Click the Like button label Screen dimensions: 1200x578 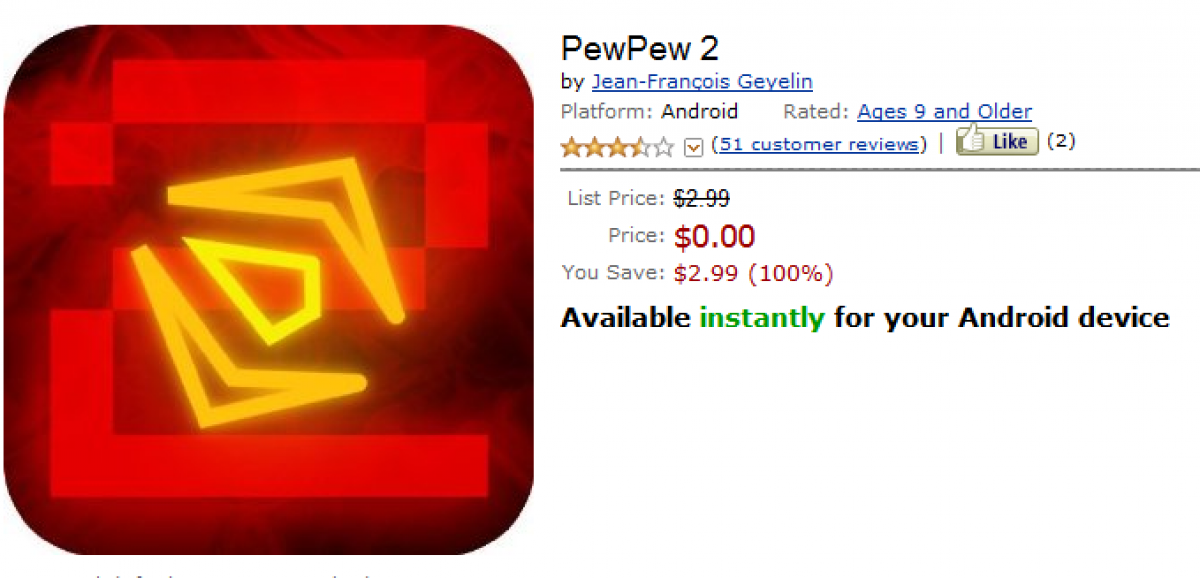(x=1009, y=142)
